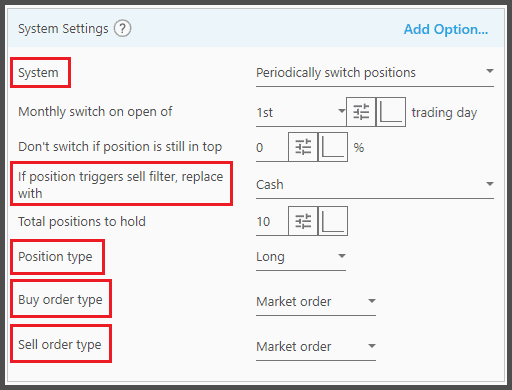Viewport: 512px width, 390px height.
Task: Click the sliders icon beside Total positions value
Action: pyautogui.click(x=303, y=221)
